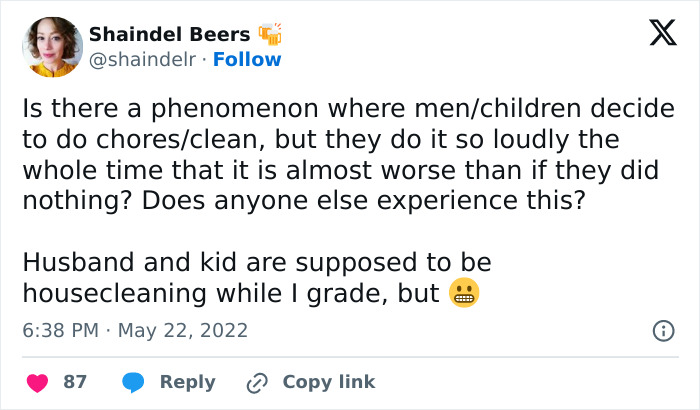Click the beer mugs emoji beside the name
Viewport: 700px width, 410px height.
pyautogui.click(x=270, y=35)
